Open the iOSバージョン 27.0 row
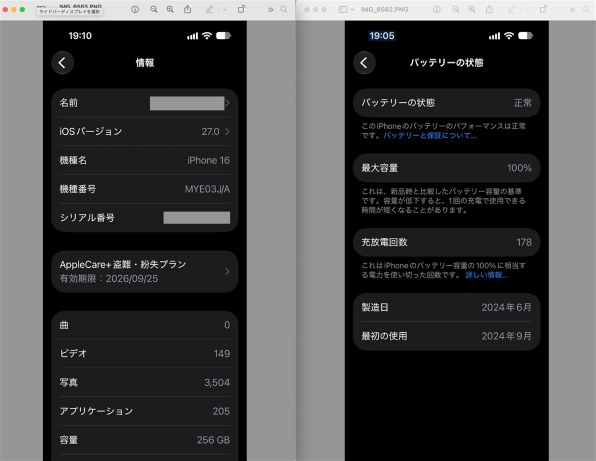Image resolution: width=596 pixels, height=461 pixels. tap(145, 131)
